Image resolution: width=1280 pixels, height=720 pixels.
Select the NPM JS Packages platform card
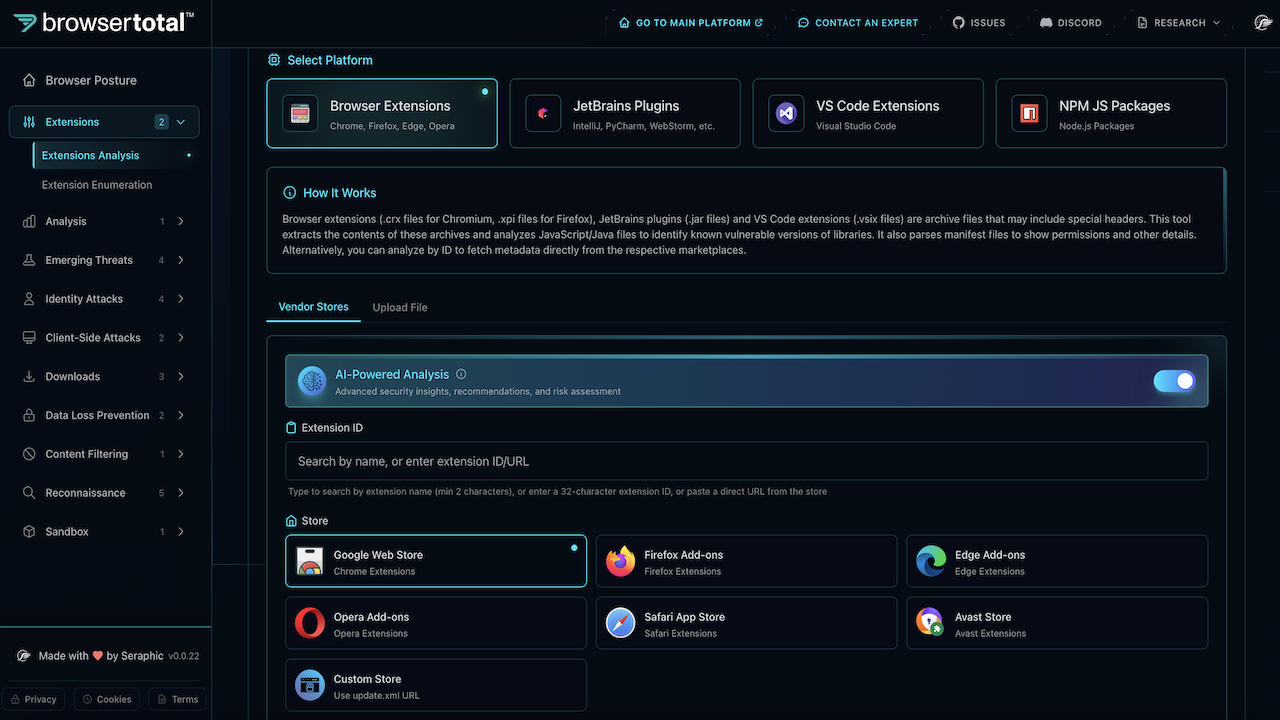(1111, 114)
